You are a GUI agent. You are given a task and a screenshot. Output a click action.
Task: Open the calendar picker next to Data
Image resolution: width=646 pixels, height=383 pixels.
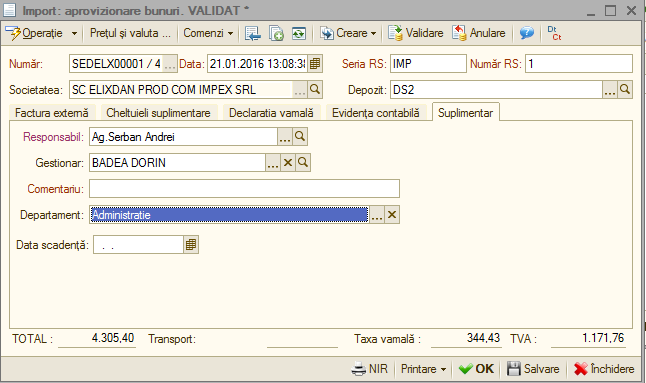point(315,64)
